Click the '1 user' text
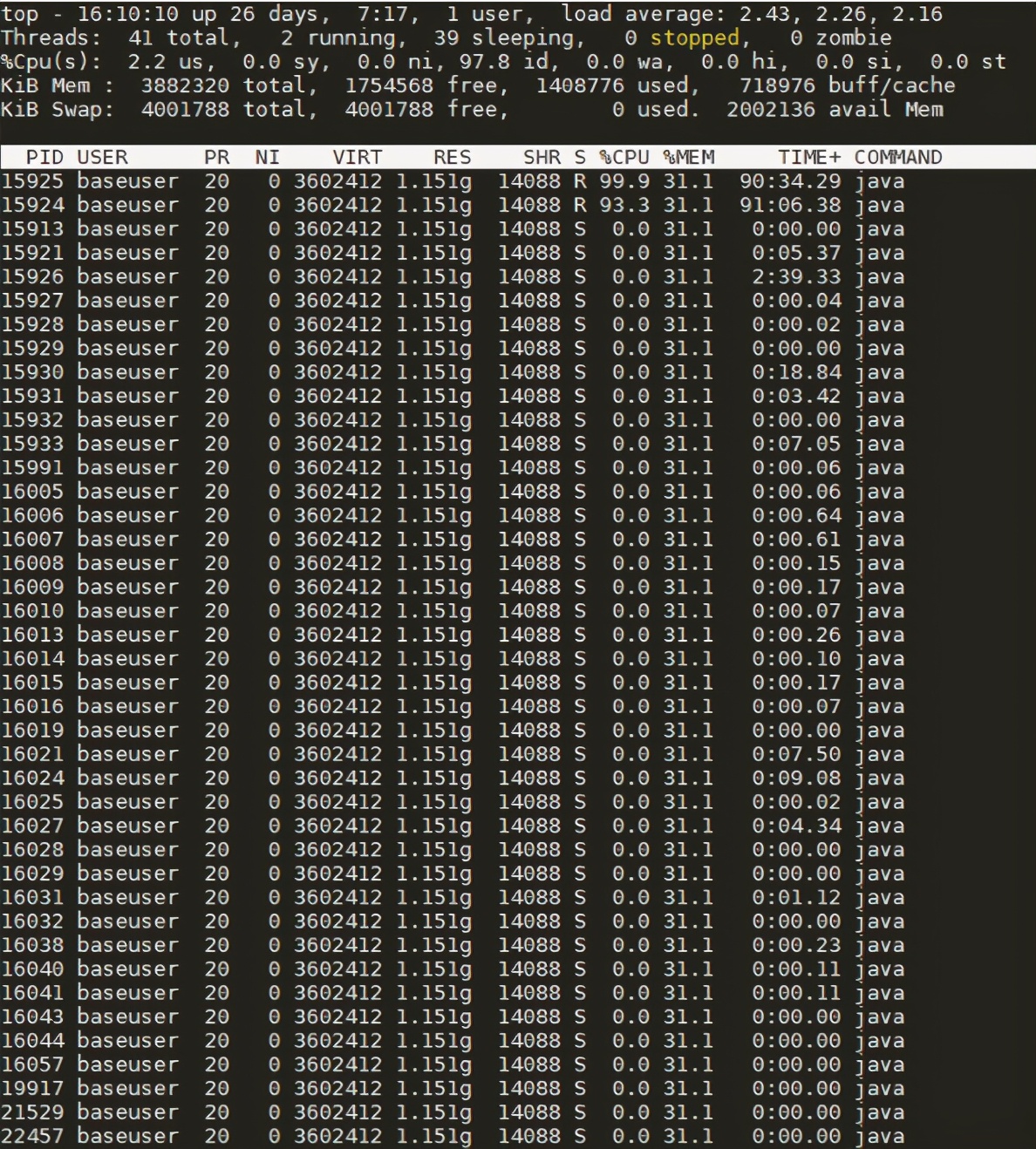This screenshot has height=1149, width=1036. pos(484,14)
